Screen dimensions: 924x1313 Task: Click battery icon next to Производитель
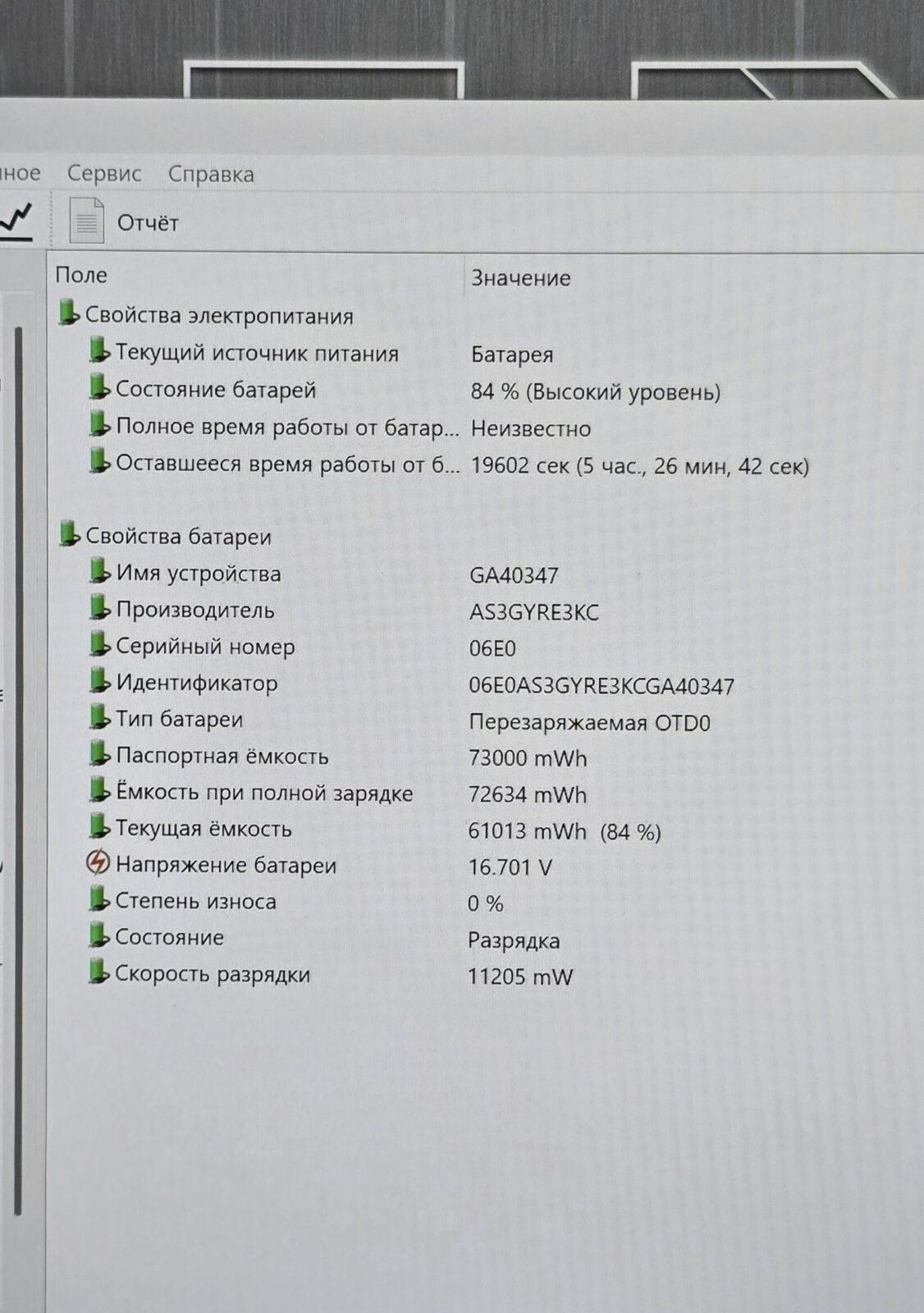[99, 608]
